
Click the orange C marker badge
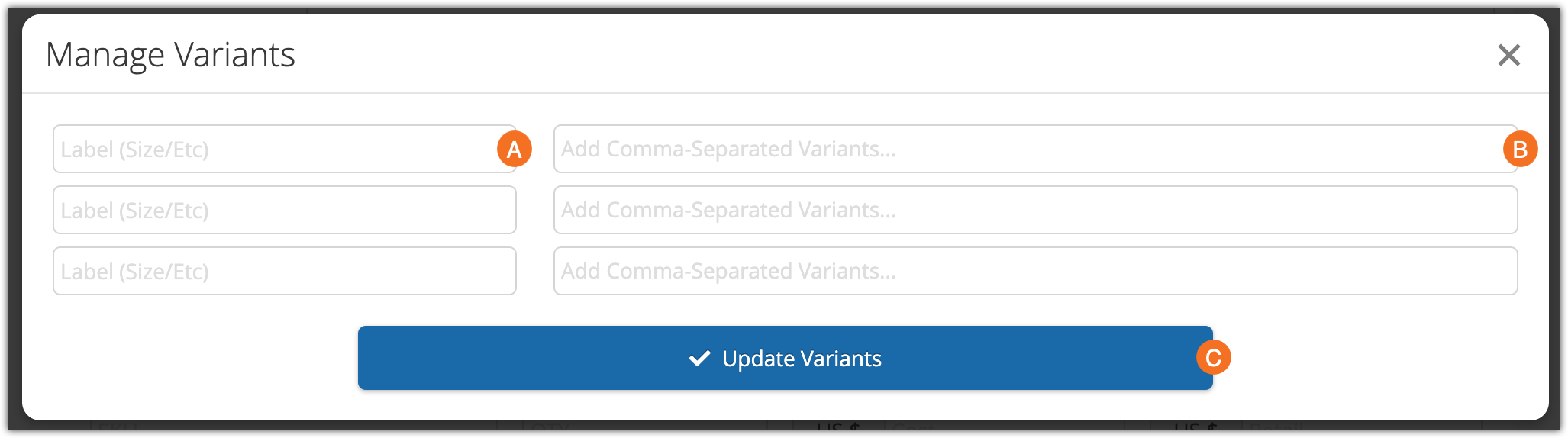1213,357
